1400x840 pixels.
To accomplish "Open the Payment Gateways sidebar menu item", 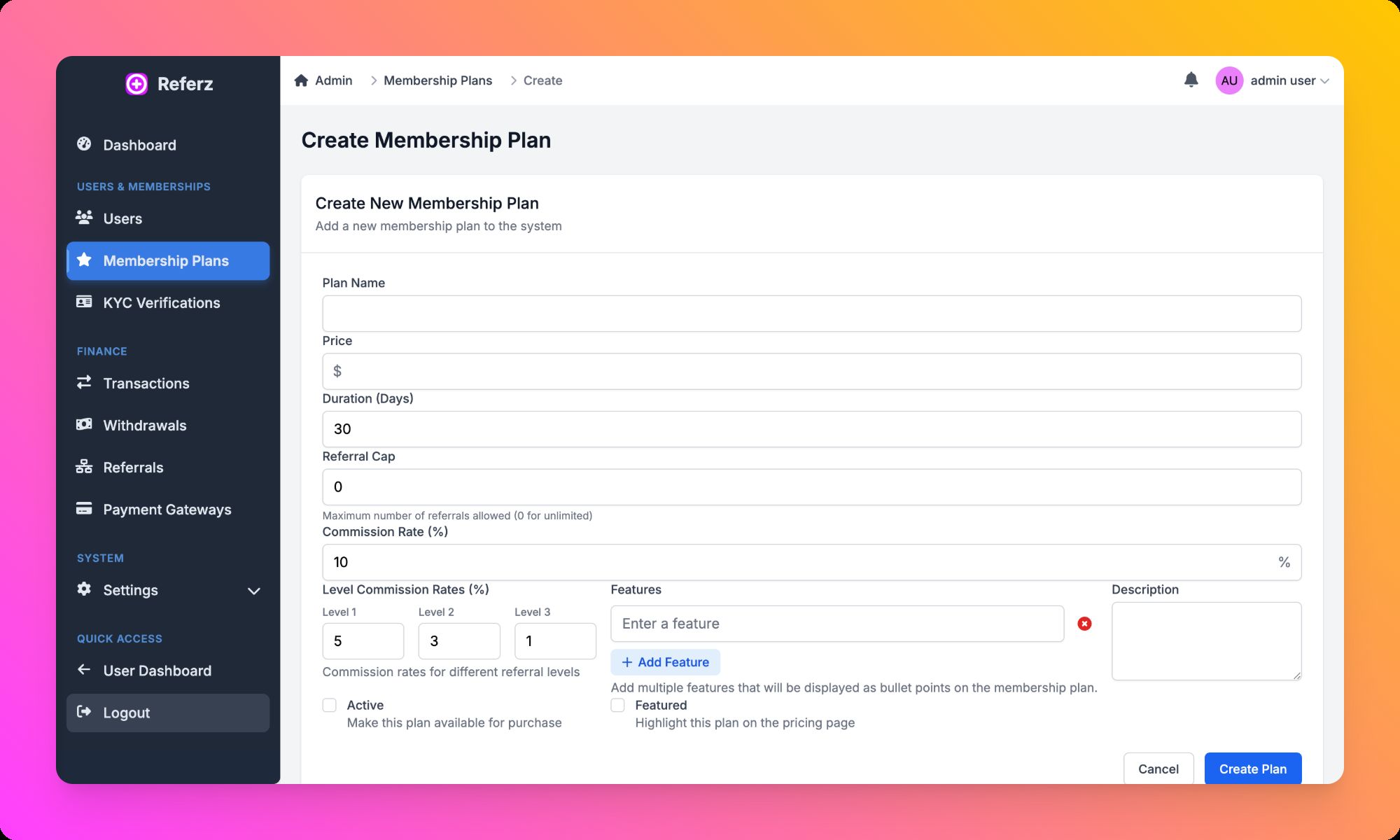I will click(x=167, y=510).
